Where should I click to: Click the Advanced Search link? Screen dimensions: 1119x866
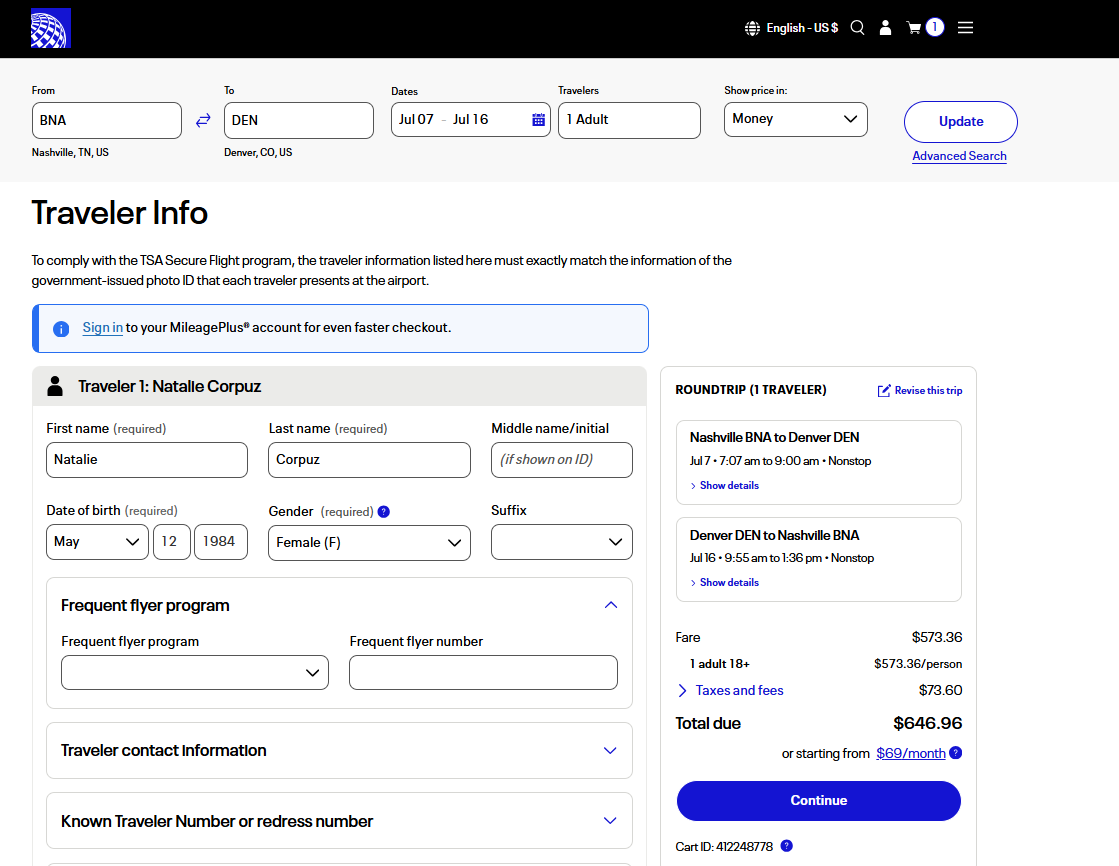[x=959, y=156]
